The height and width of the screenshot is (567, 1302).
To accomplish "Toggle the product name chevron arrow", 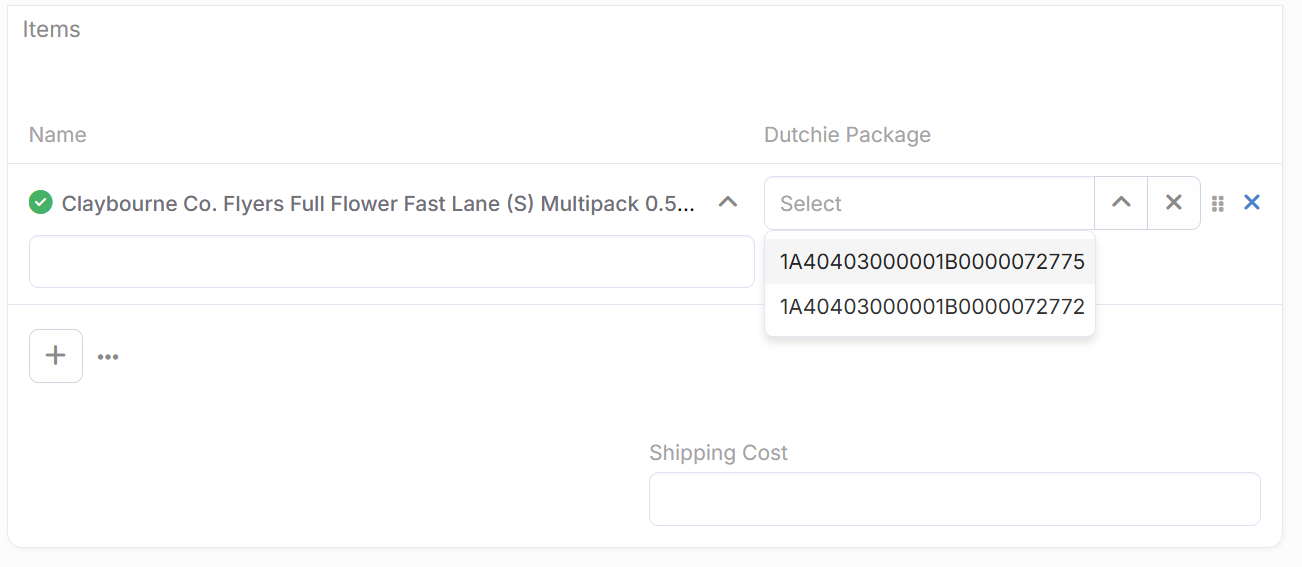I will point(728,203).
